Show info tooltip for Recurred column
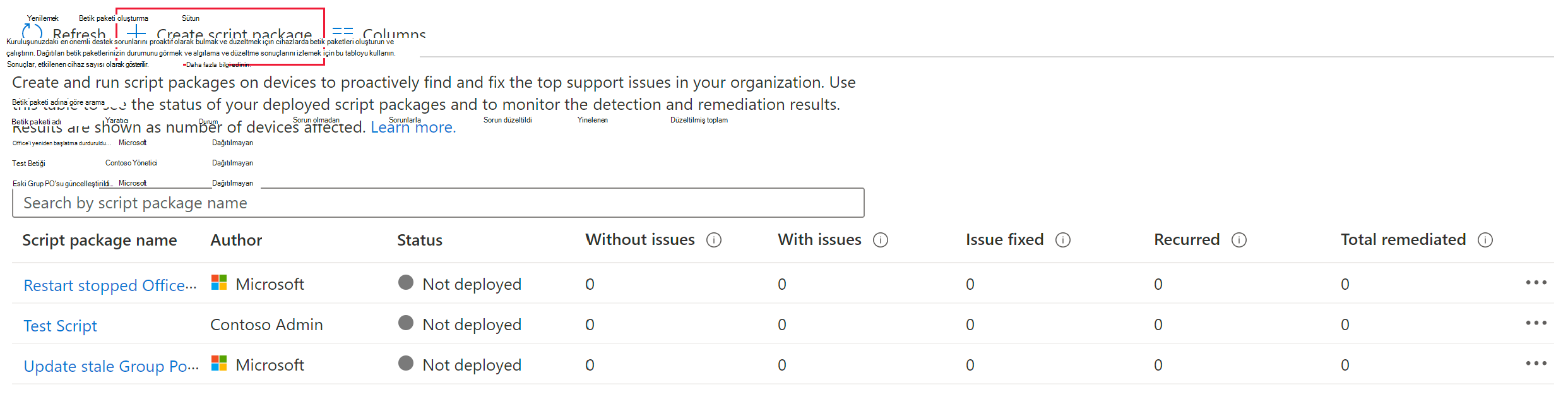 point(1239,240)
